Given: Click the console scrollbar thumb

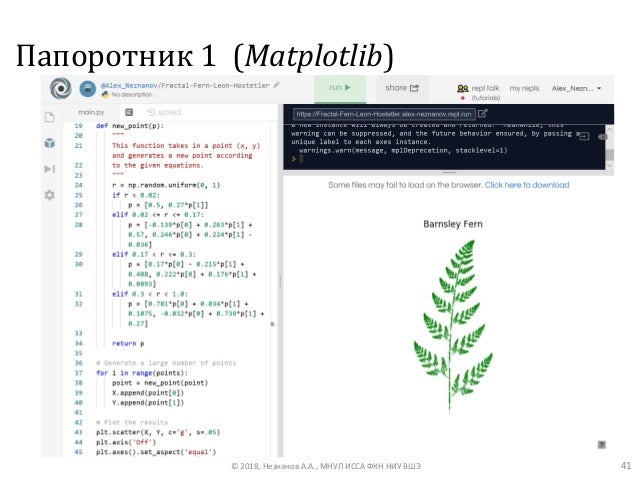Looking at the screenshot, I should point(610,155).
